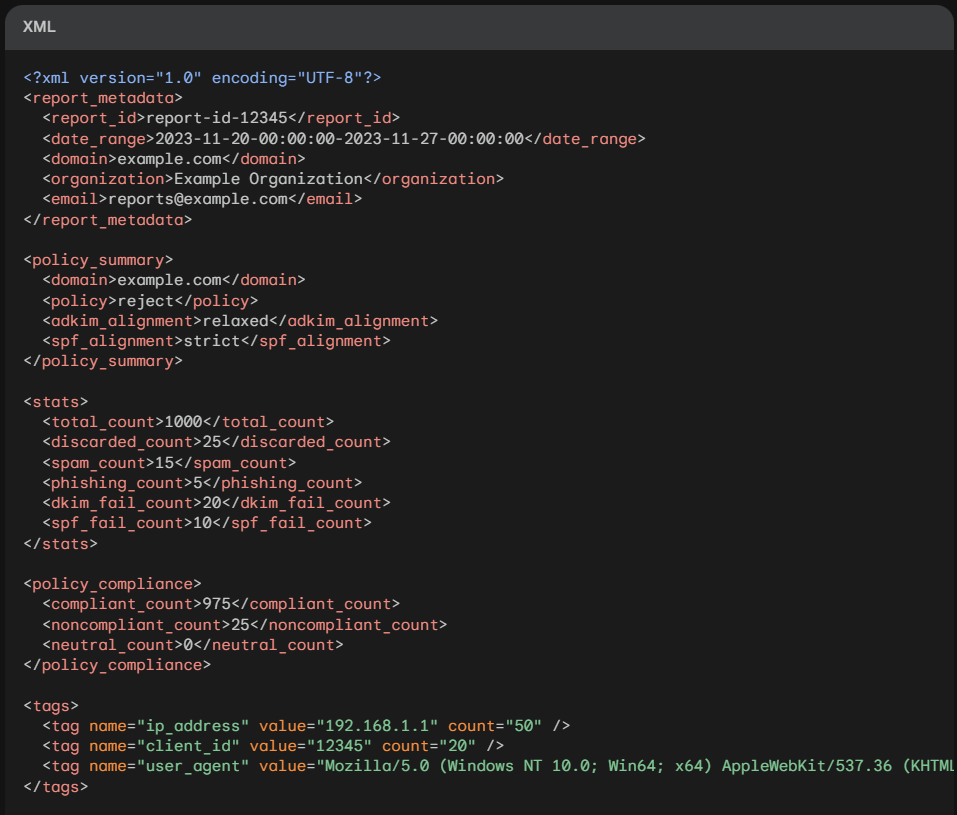Click the neutral_count 0 line
Image resolution: width=957 pixels, height=815 pixels.
pyautogui.click(x=193, y=645)
